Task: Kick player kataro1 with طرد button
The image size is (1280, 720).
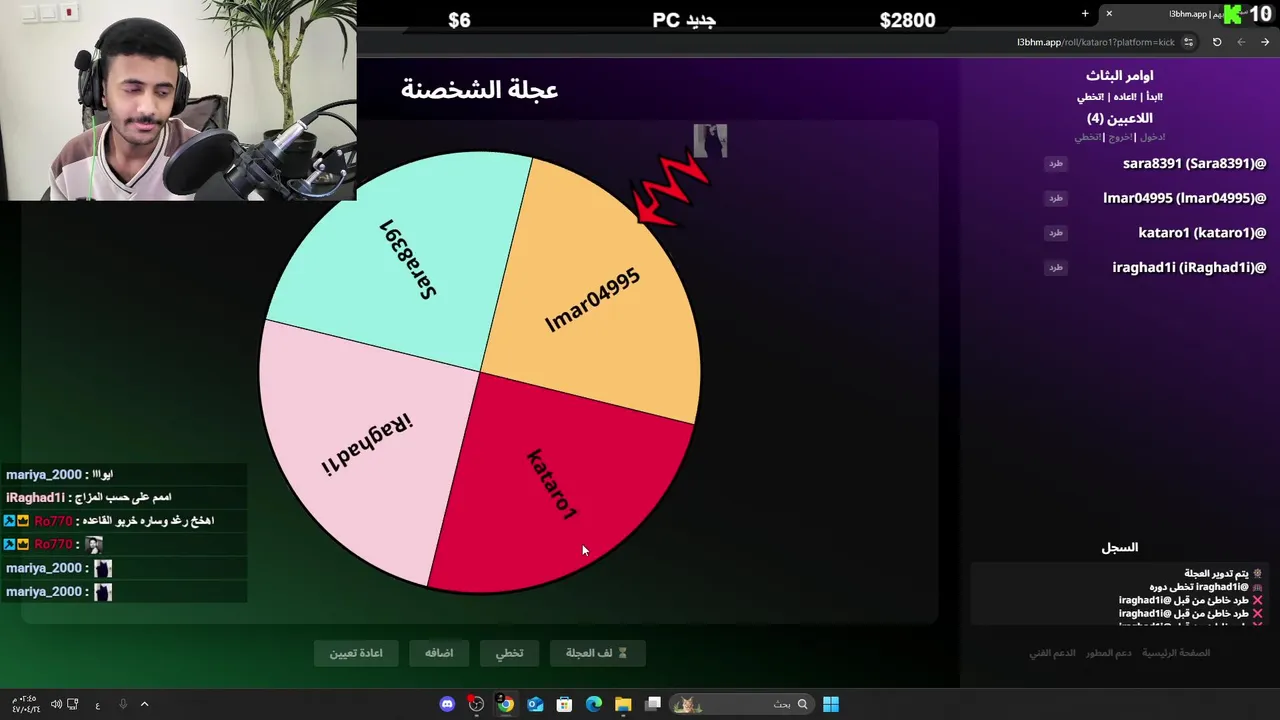Action: pos(1055,233)
